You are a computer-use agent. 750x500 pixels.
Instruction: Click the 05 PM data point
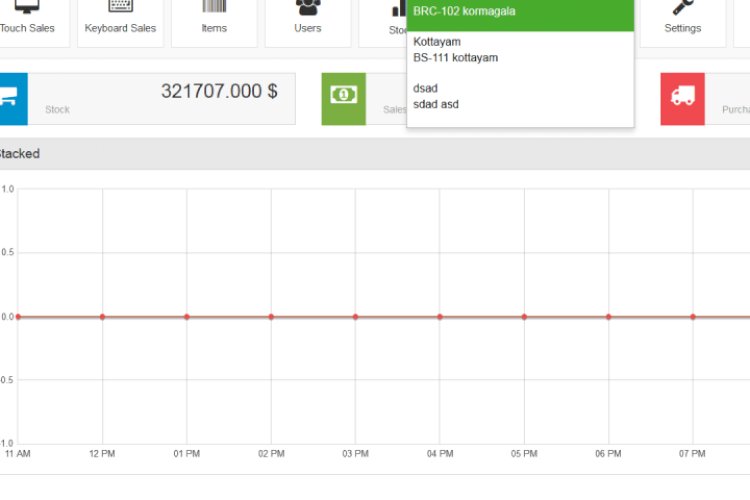point(524,317)
